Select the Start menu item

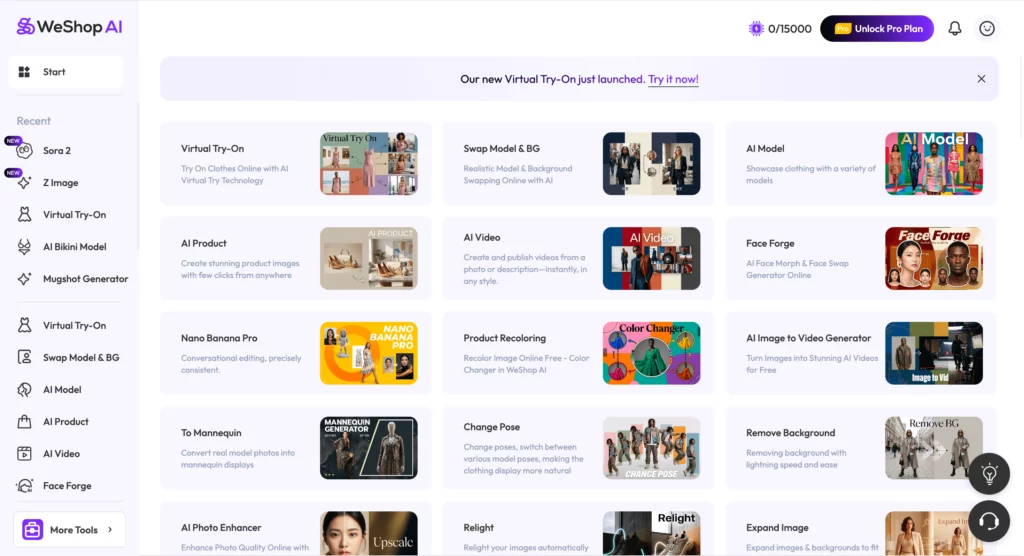click(66, 72)
